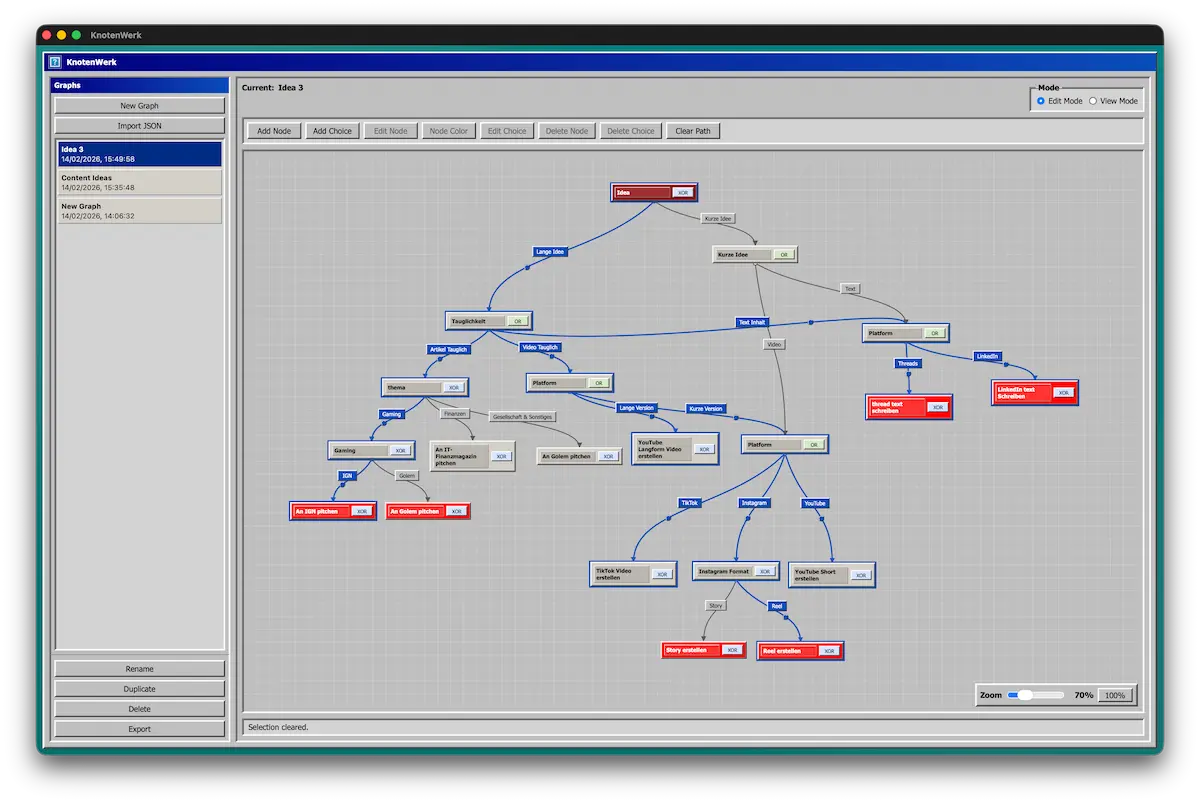Click the XOR badge on the Gaming node

click(x=401, y=450)
